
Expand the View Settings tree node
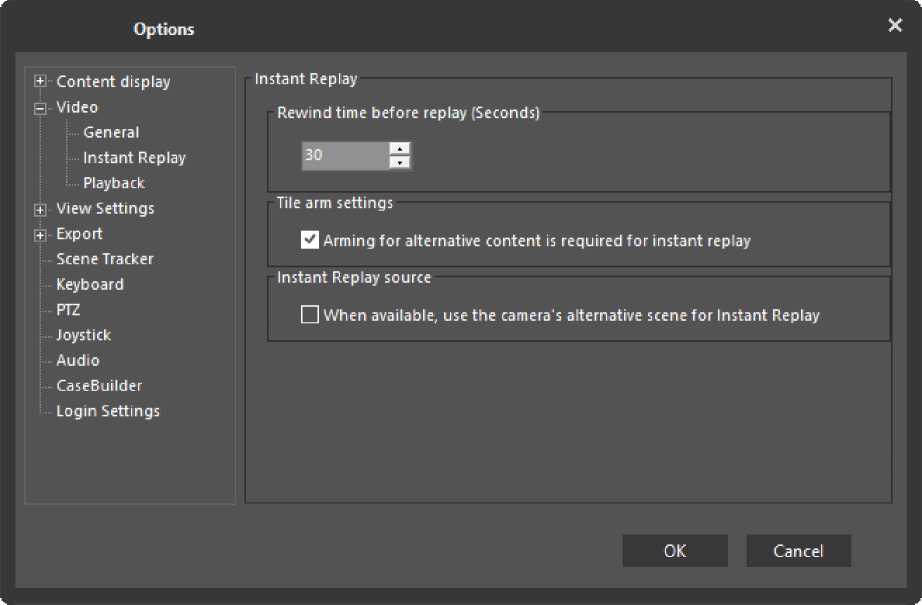[40, 209]
